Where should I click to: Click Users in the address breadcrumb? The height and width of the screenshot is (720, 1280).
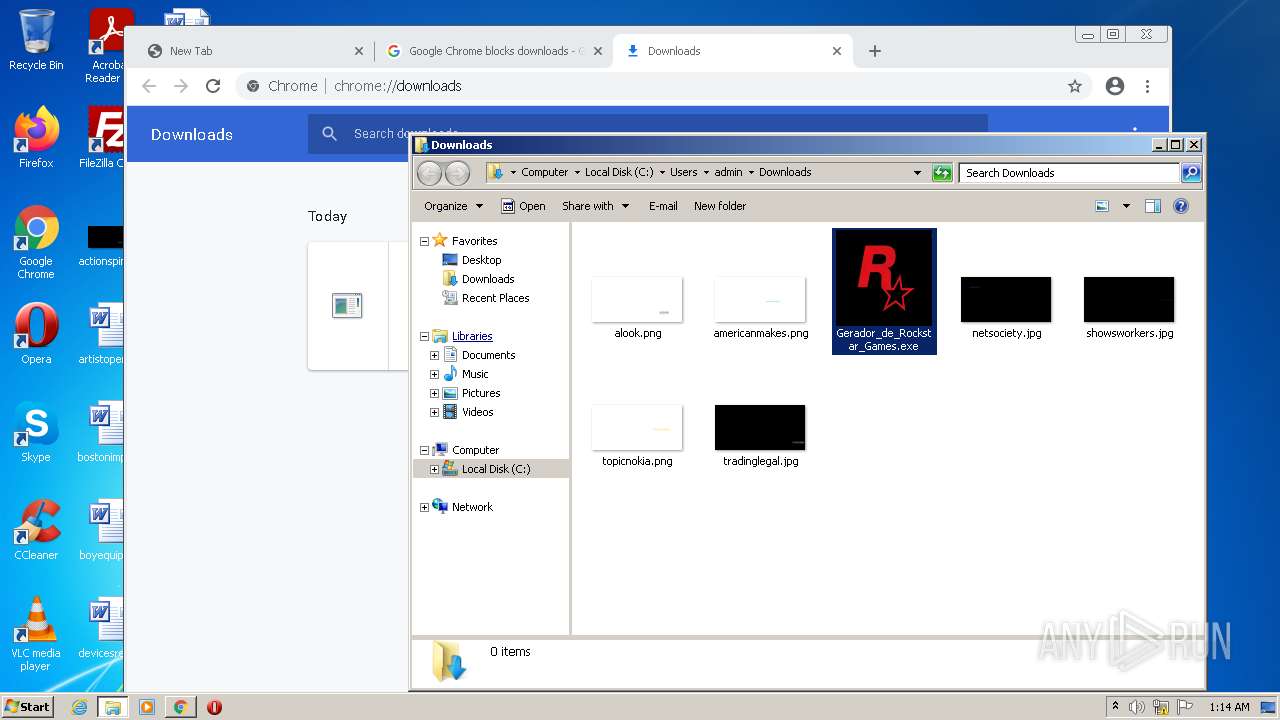click(684, 172)
